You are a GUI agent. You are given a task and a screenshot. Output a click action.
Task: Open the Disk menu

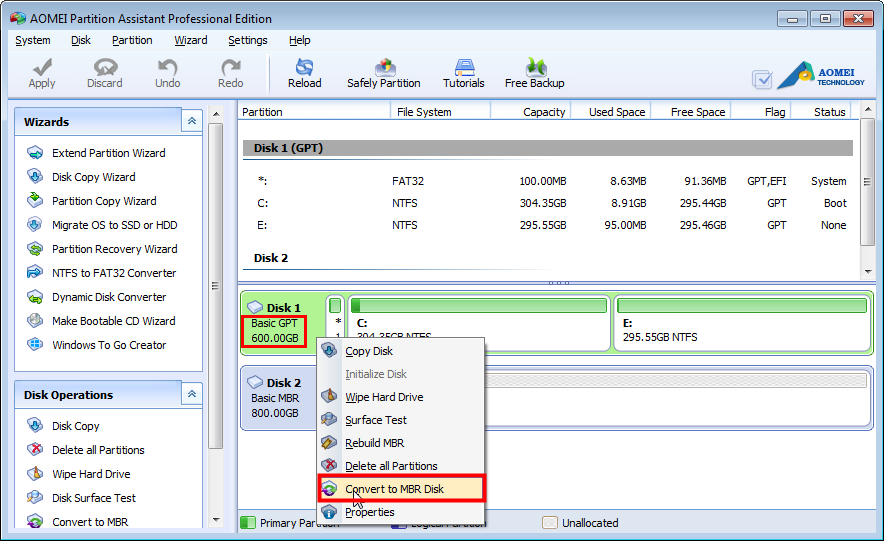[81, 40]
